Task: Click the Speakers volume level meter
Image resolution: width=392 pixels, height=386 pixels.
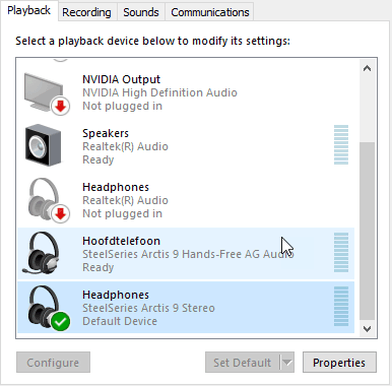Action: [x=341, y=145]
